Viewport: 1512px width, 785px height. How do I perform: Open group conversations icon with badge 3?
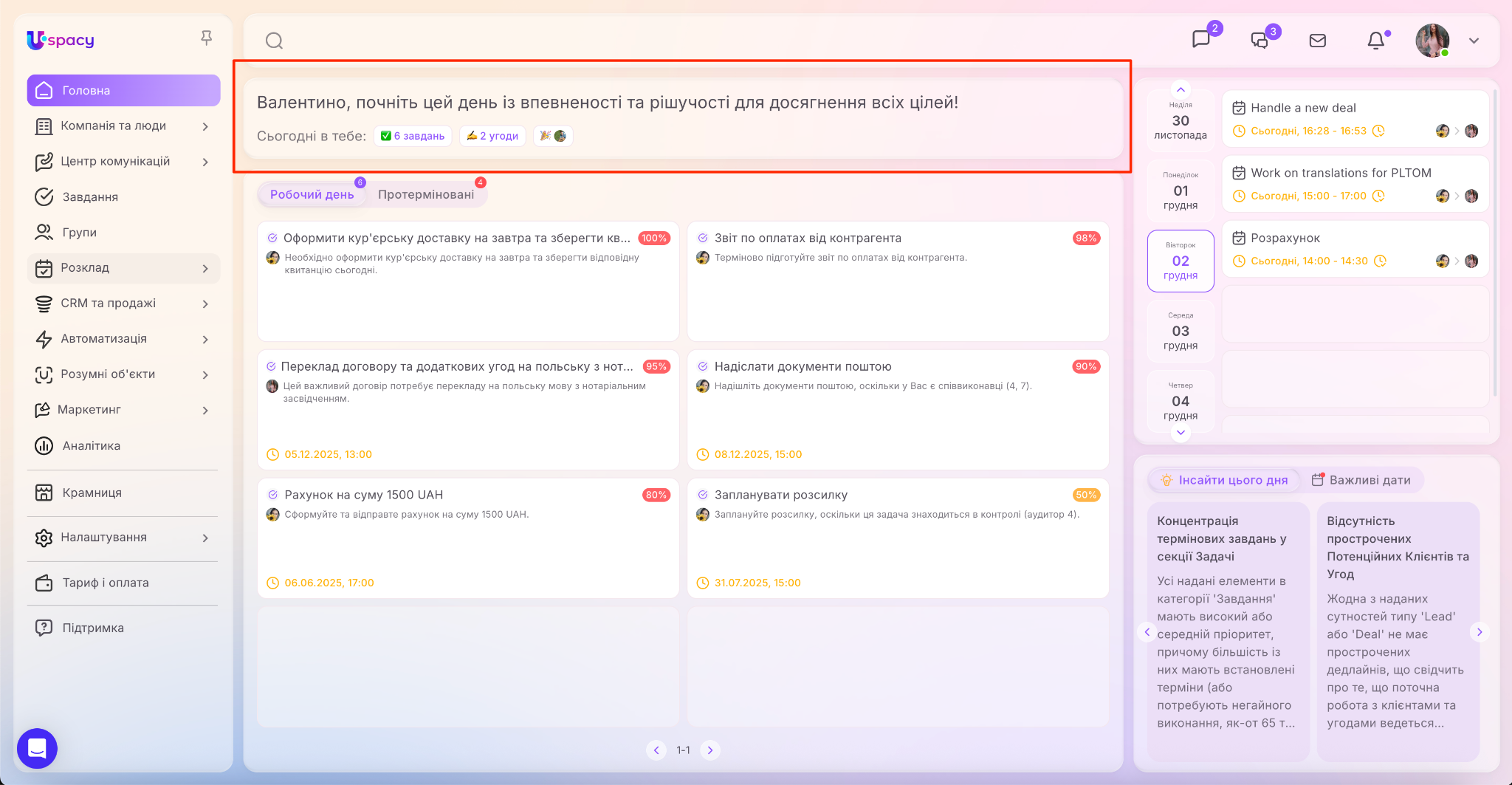coord(1260,40)
